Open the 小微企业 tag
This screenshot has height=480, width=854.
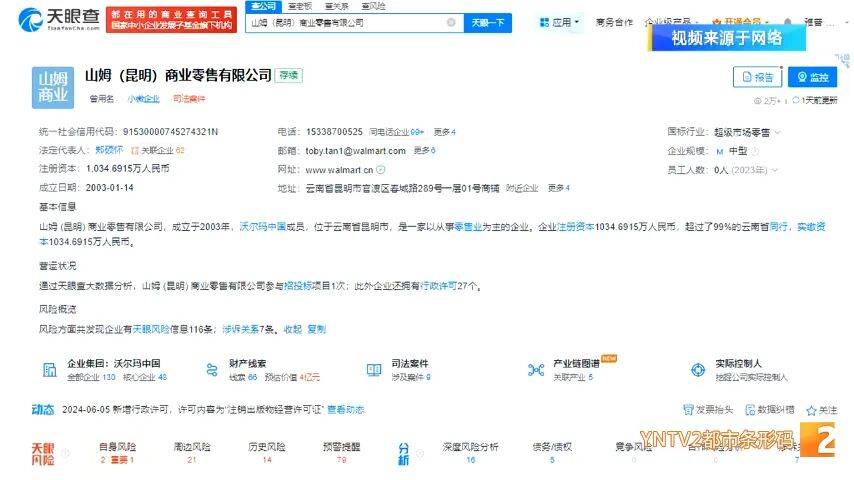(144, 99)
